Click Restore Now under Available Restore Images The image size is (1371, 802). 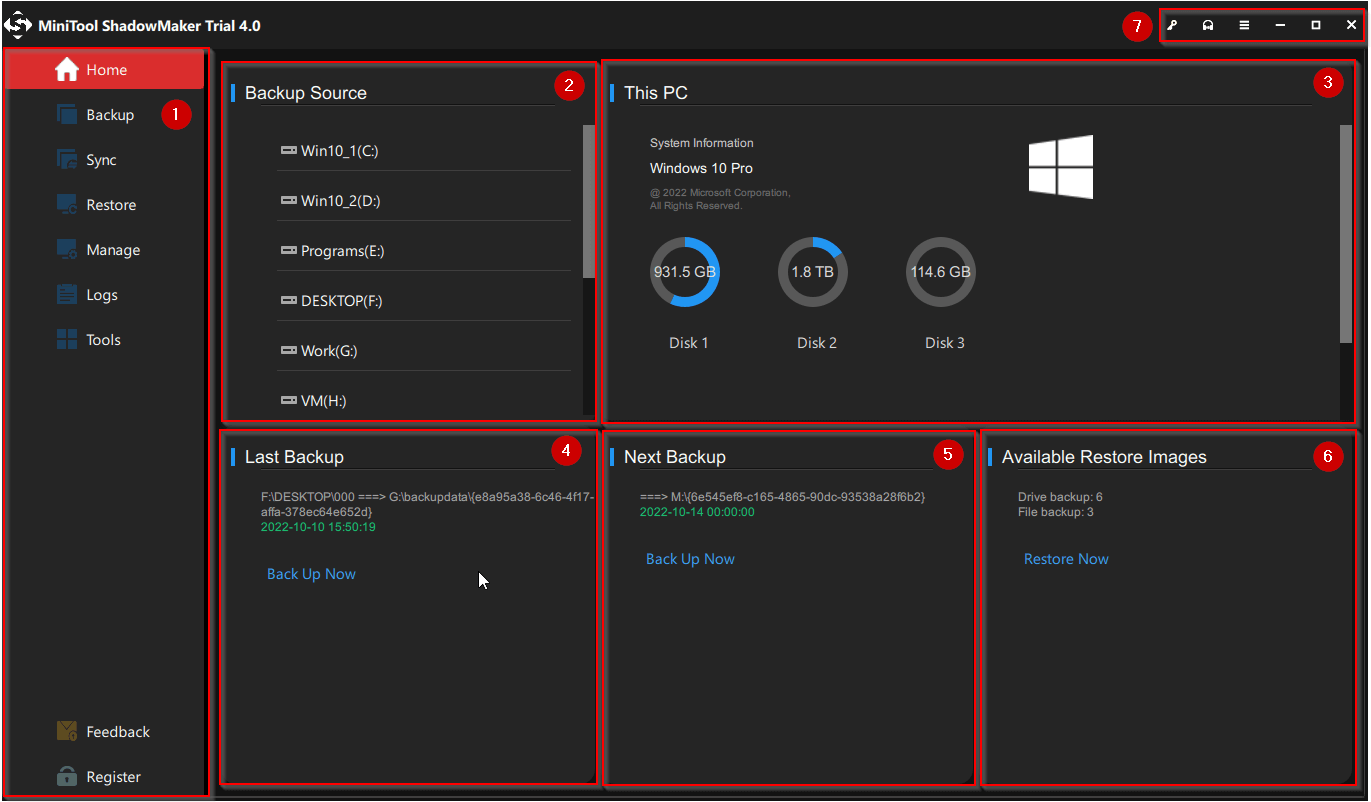[x=1066, y=558]
